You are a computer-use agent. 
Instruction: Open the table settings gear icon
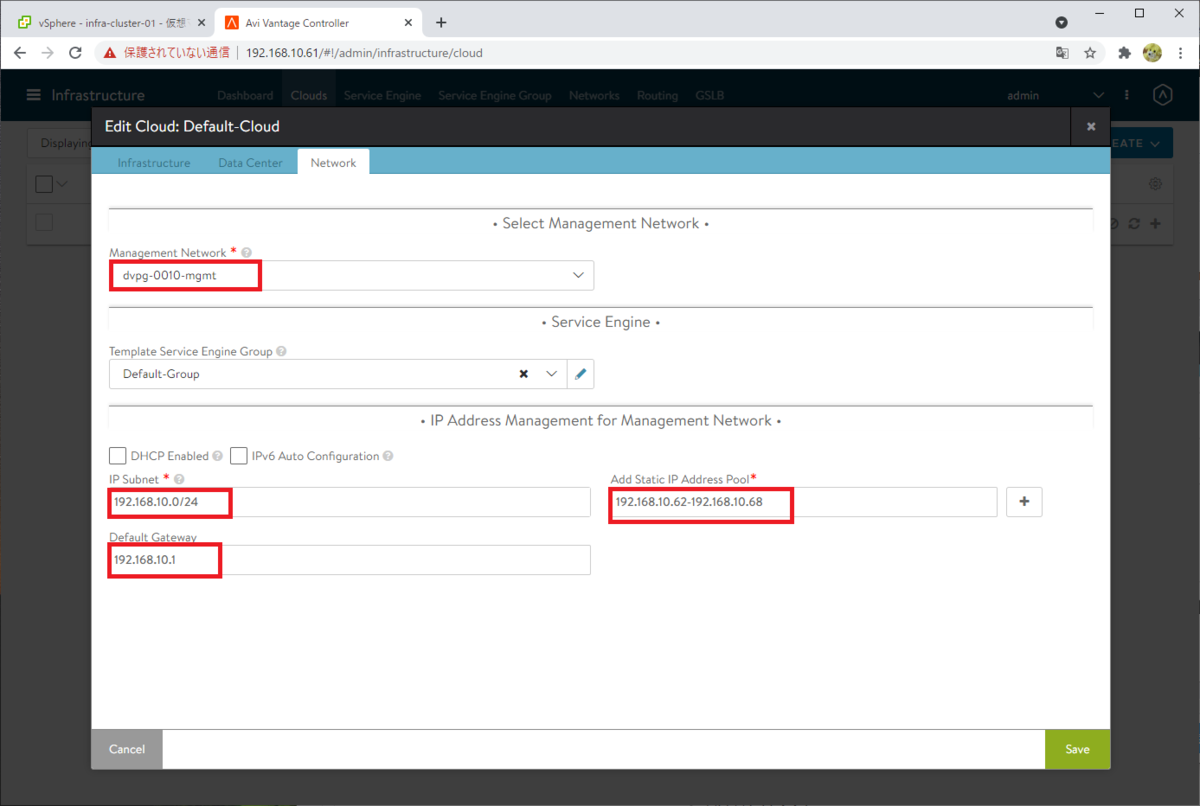(1155, 184)
